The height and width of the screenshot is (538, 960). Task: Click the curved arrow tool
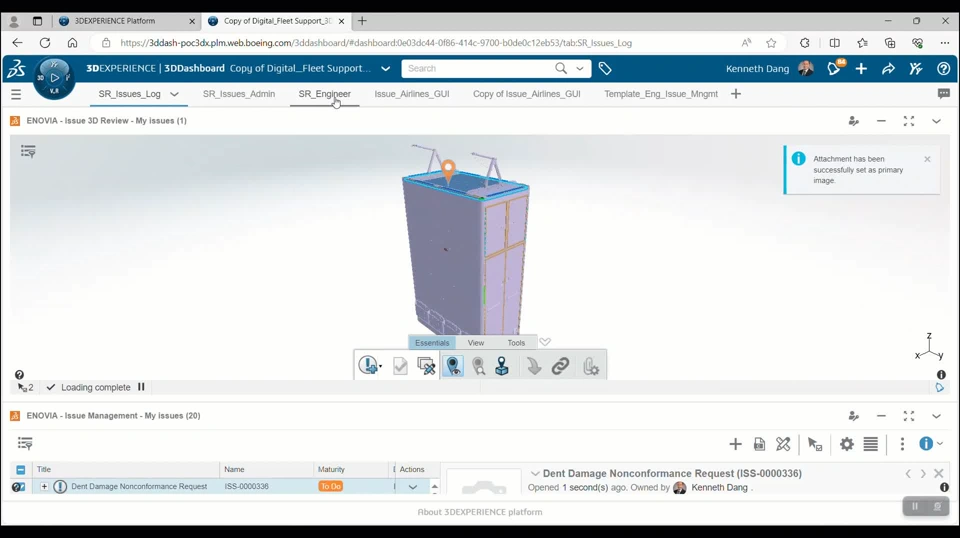tap(534, 366)
